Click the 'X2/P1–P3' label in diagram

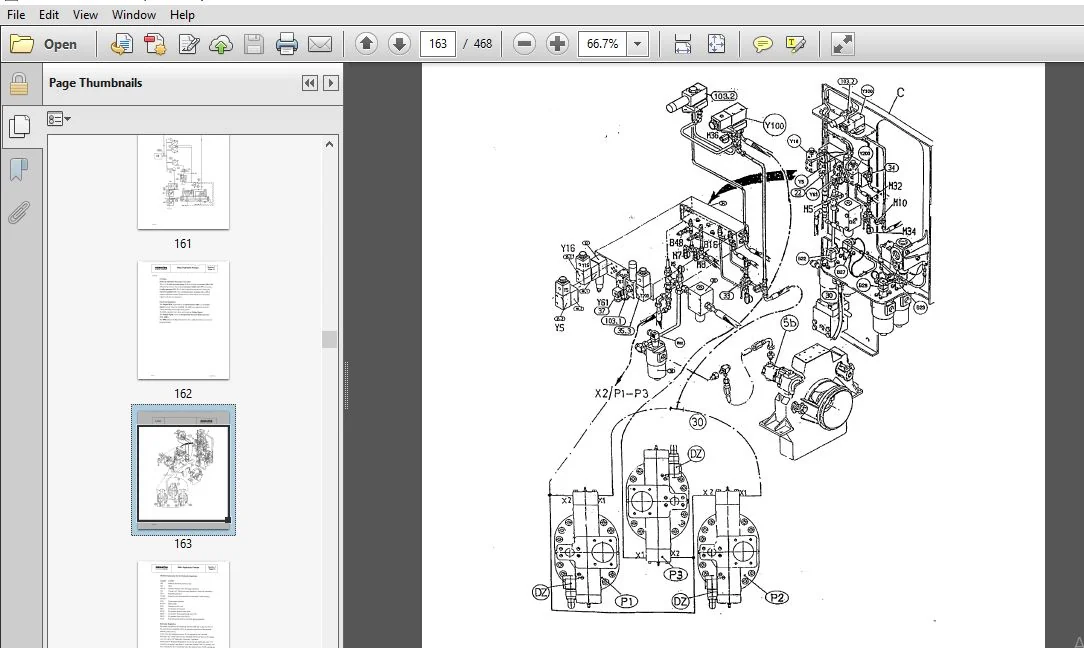point(622,394)
